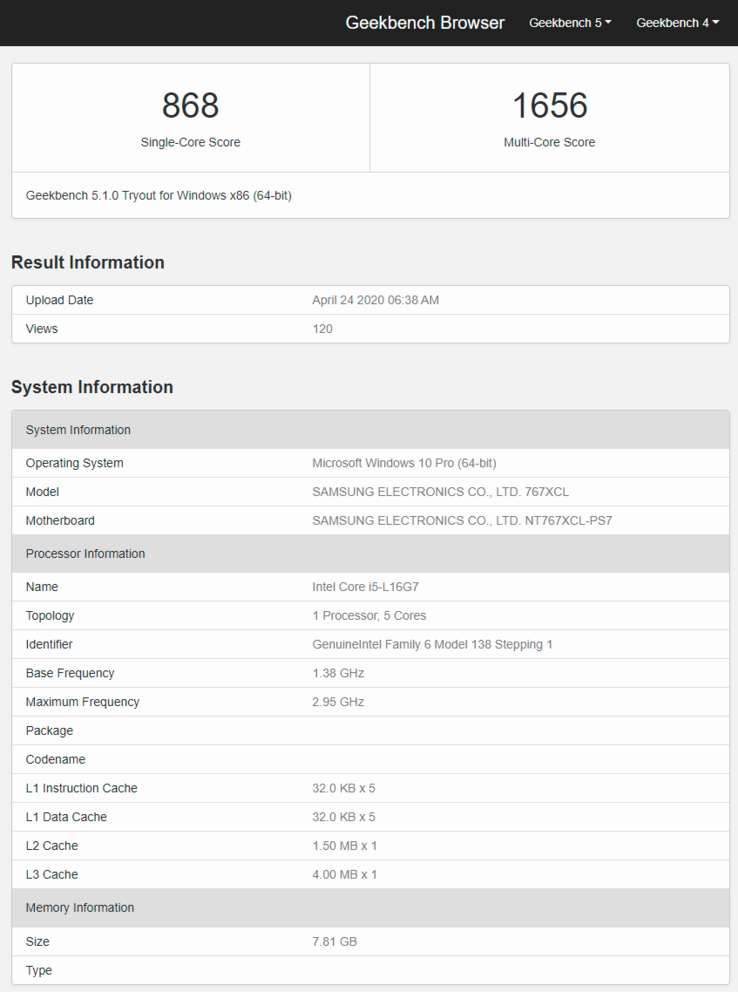Click the Views count of 120
This screenshot has height=992, width=738.
[322, 329]
